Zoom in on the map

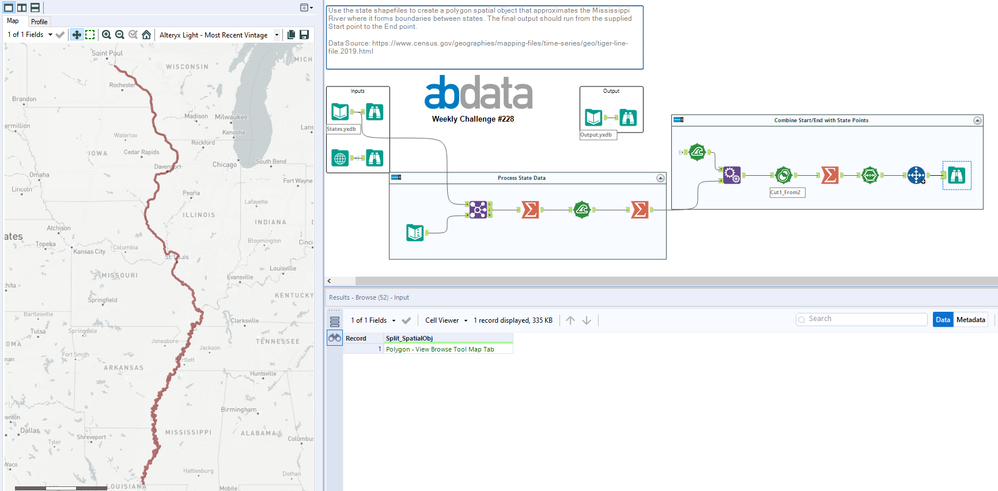106,34
